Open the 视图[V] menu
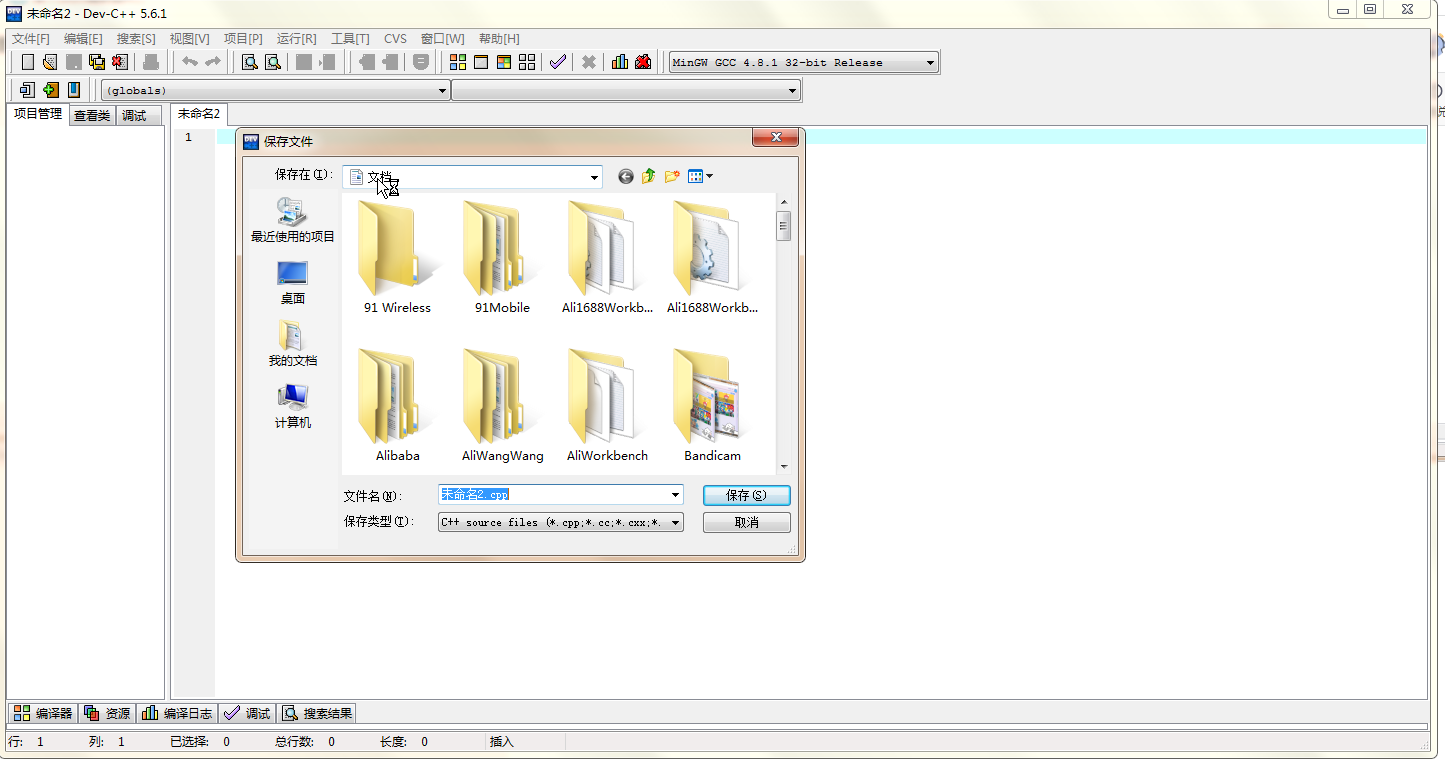1445x759 pixels. [189, 39]
